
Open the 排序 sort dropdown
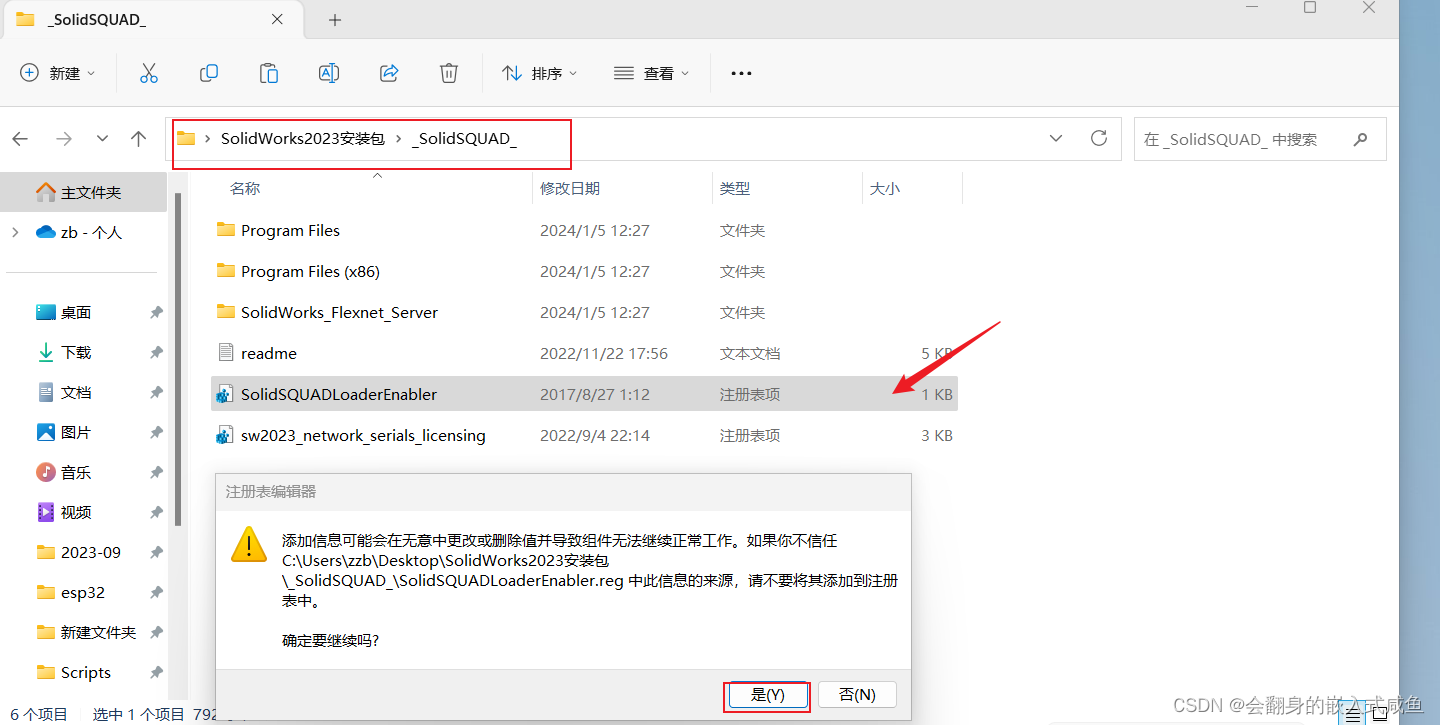point(540,73)
